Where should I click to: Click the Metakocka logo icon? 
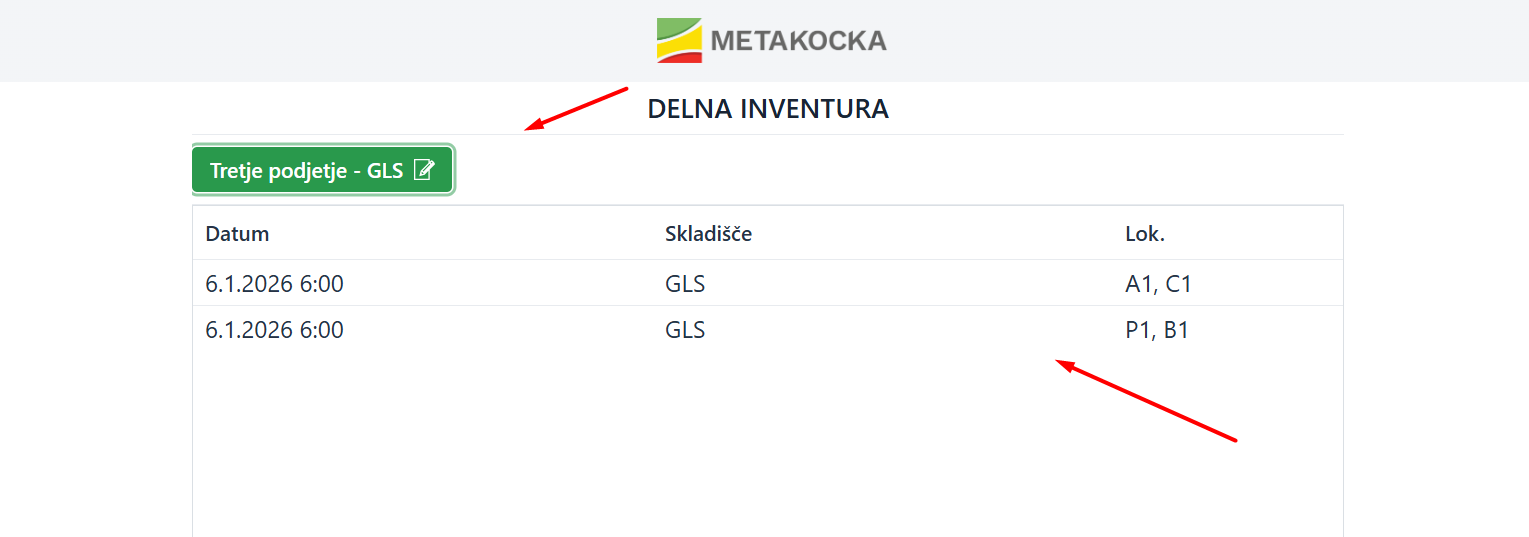pyautogui.click(x=679, y=40)
